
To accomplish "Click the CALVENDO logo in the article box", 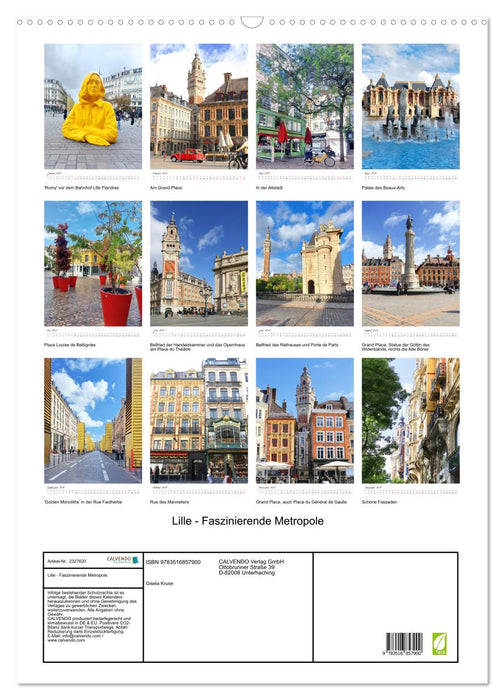I will pyautogui.click(x=123, y=560).
